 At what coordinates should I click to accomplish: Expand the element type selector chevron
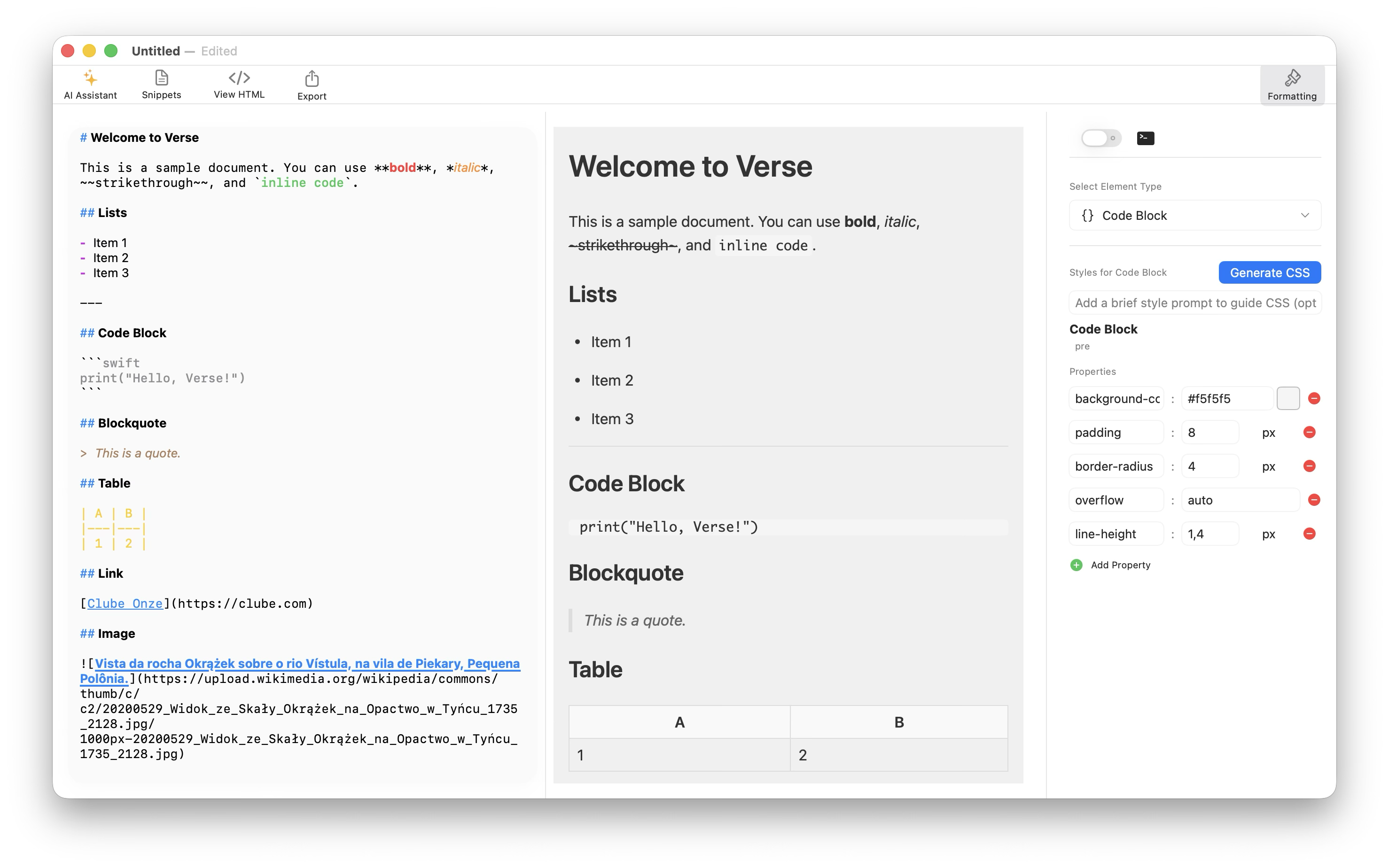click(x=1305, y=215)
